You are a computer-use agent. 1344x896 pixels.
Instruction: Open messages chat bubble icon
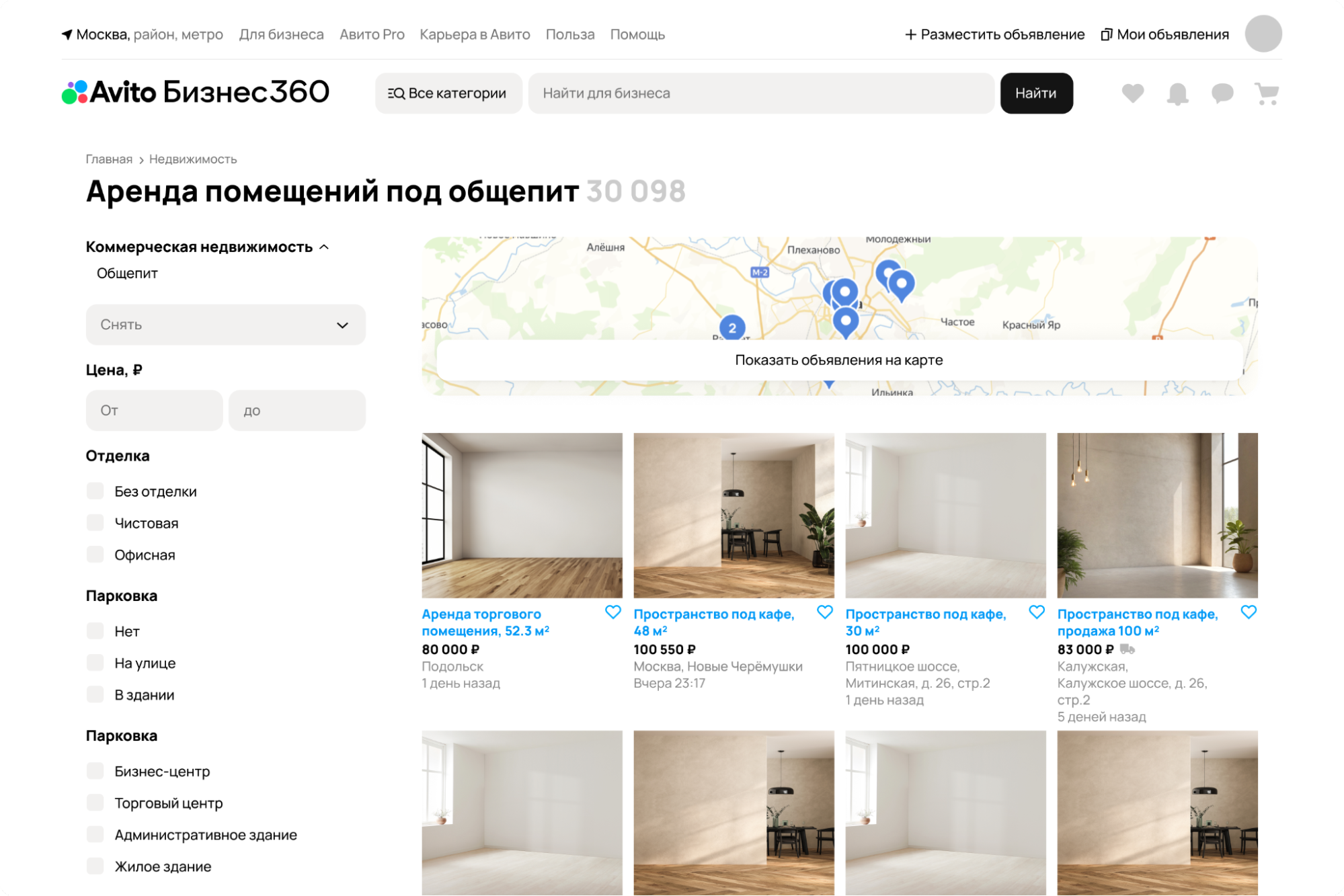click(1222, 93)
